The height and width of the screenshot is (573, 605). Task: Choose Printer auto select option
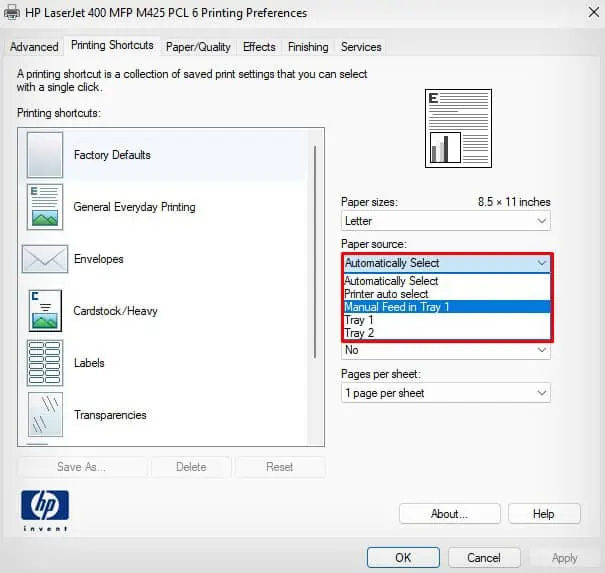pyautogui.click(x=447, y=294)
